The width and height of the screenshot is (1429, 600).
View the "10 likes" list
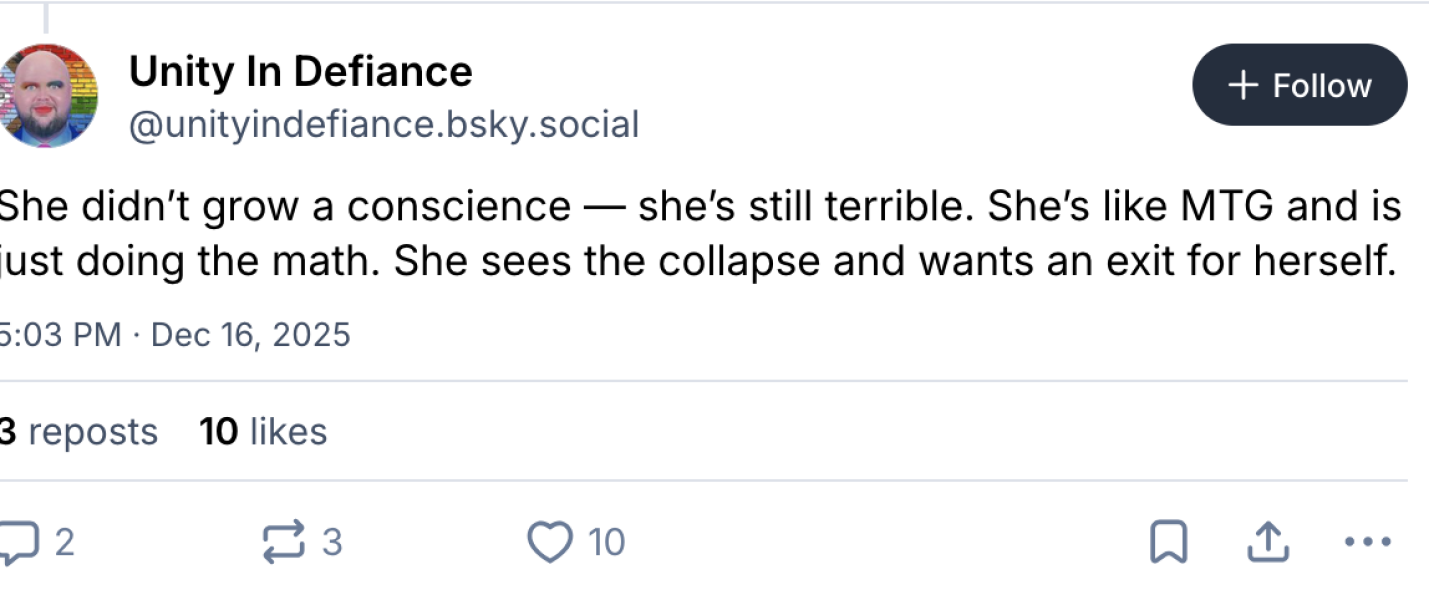pos(263,432)
